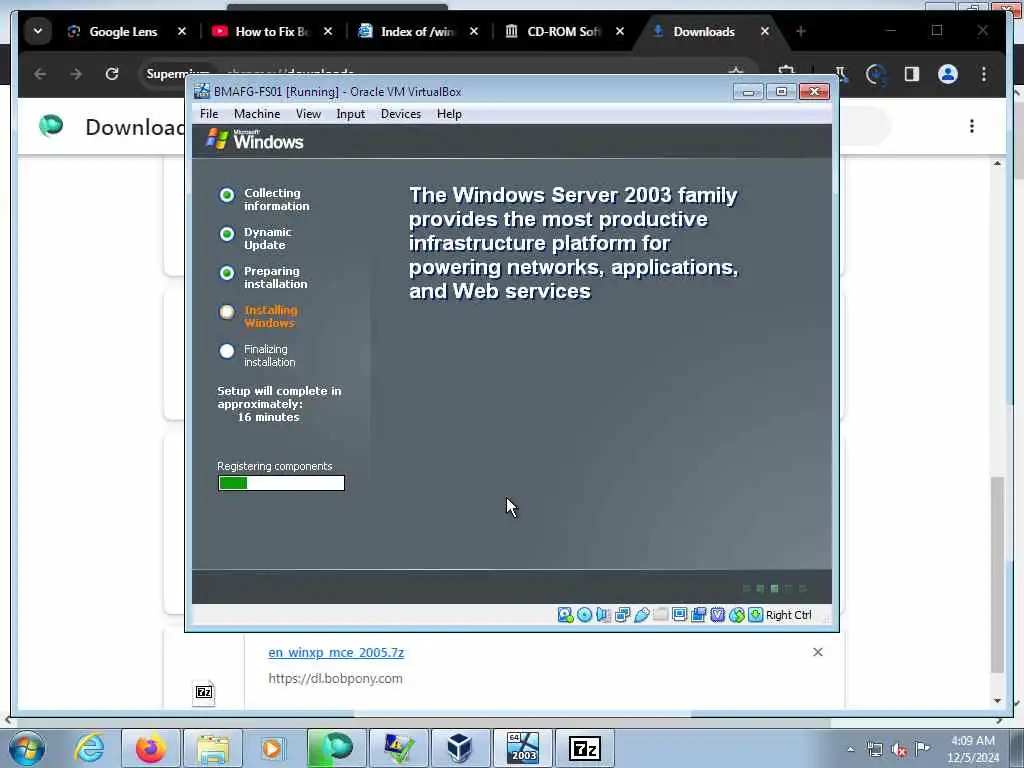Open the Machine menu in VirtualBox
The width and height of the screenshot is (1024, 768).
[257, 114]
